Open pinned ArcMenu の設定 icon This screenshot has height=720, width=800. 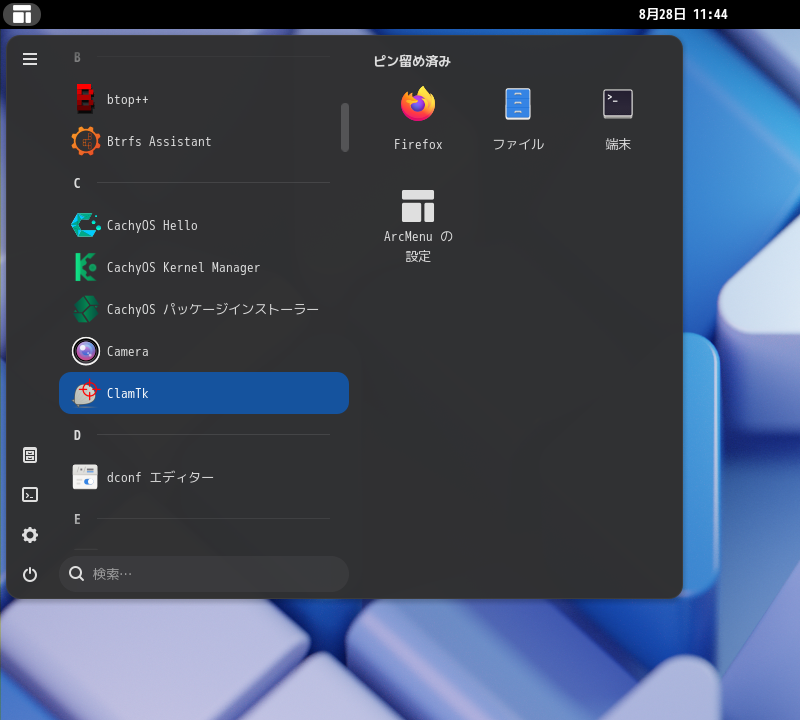[418, 206]
